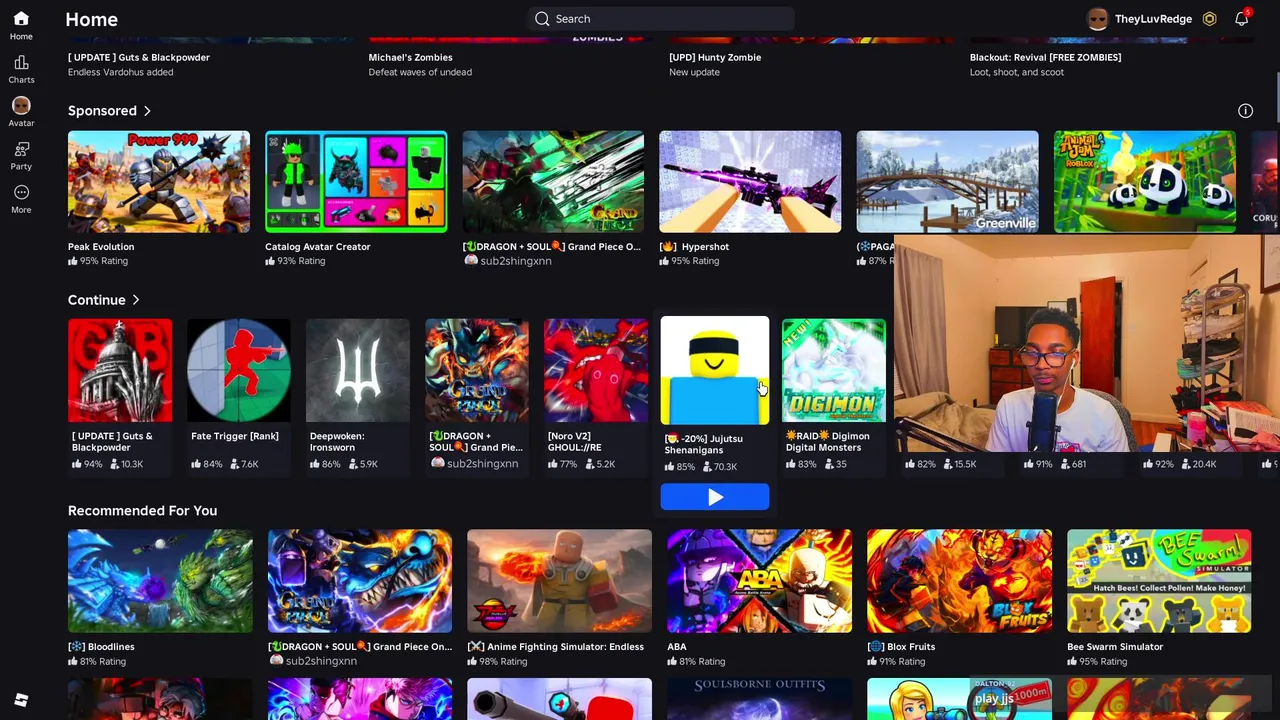Viewport: 1280px width, 720px height.
Task: Open the Greenville sponsored thumbnail
Action: tap(947, 182)
